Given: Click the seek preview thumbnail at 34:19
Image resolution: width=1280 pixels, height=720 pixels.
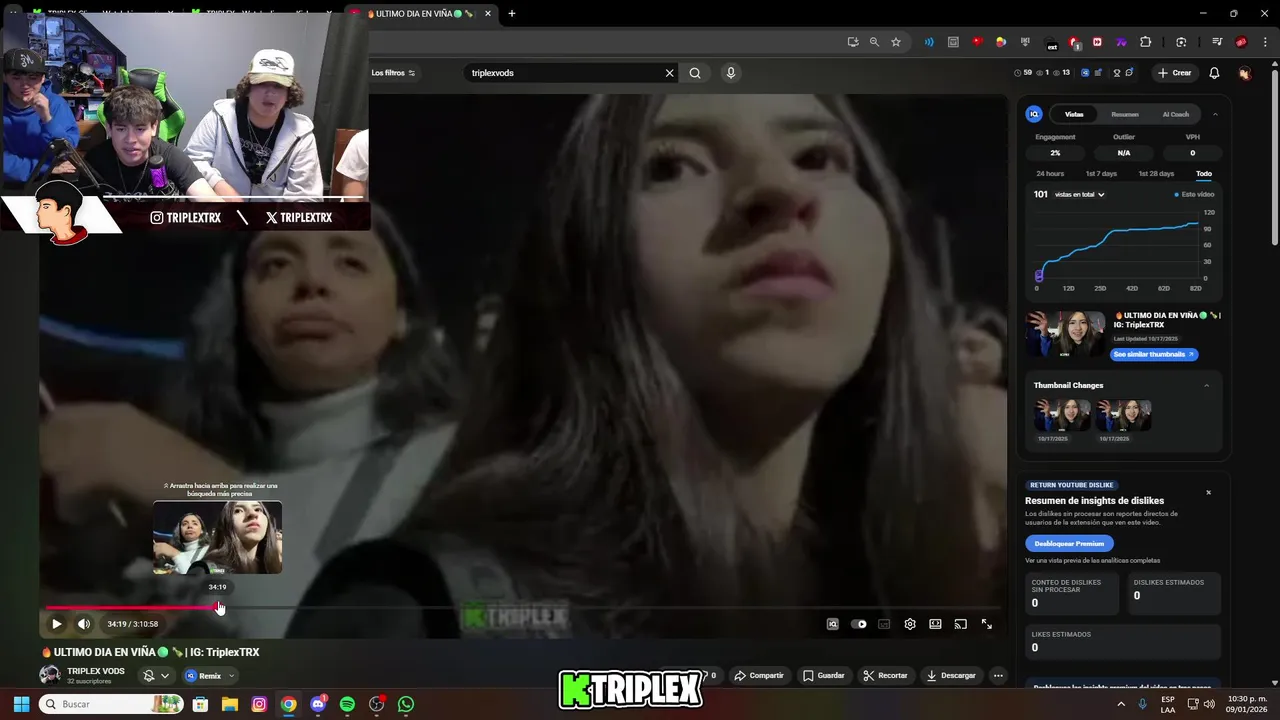Looking at the screenshot, I should point(217,538).
